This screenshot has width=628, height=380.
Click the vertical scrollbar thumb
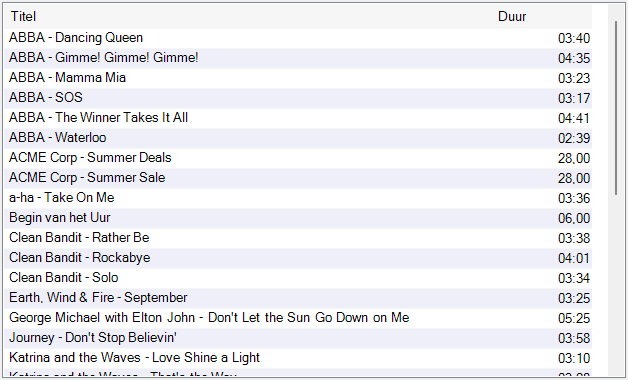(616, 108)
